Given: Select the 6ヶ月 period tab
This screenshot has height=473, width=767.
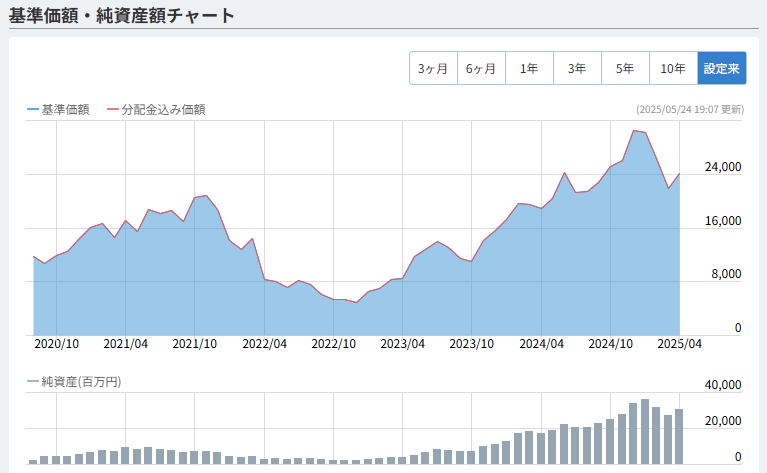Looking at the screenshot, I should (481, 68).
